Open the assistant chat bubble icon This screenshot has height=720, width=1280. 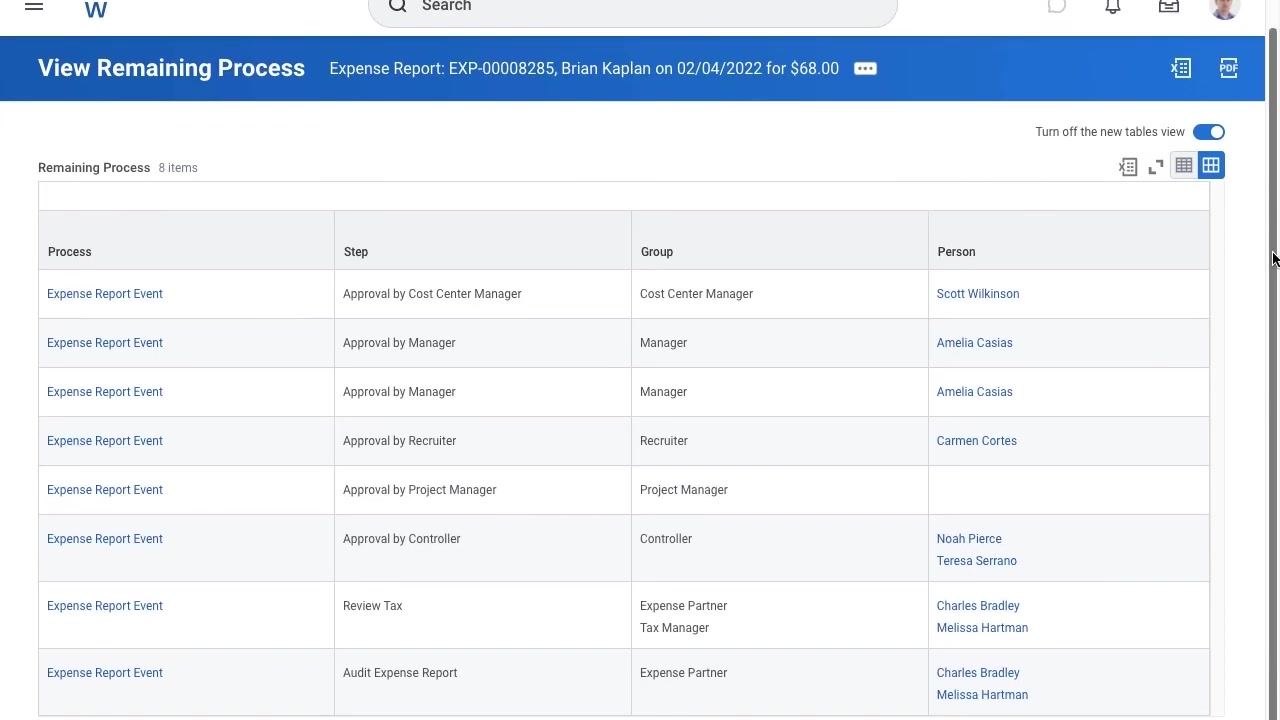coord(1057,6)
